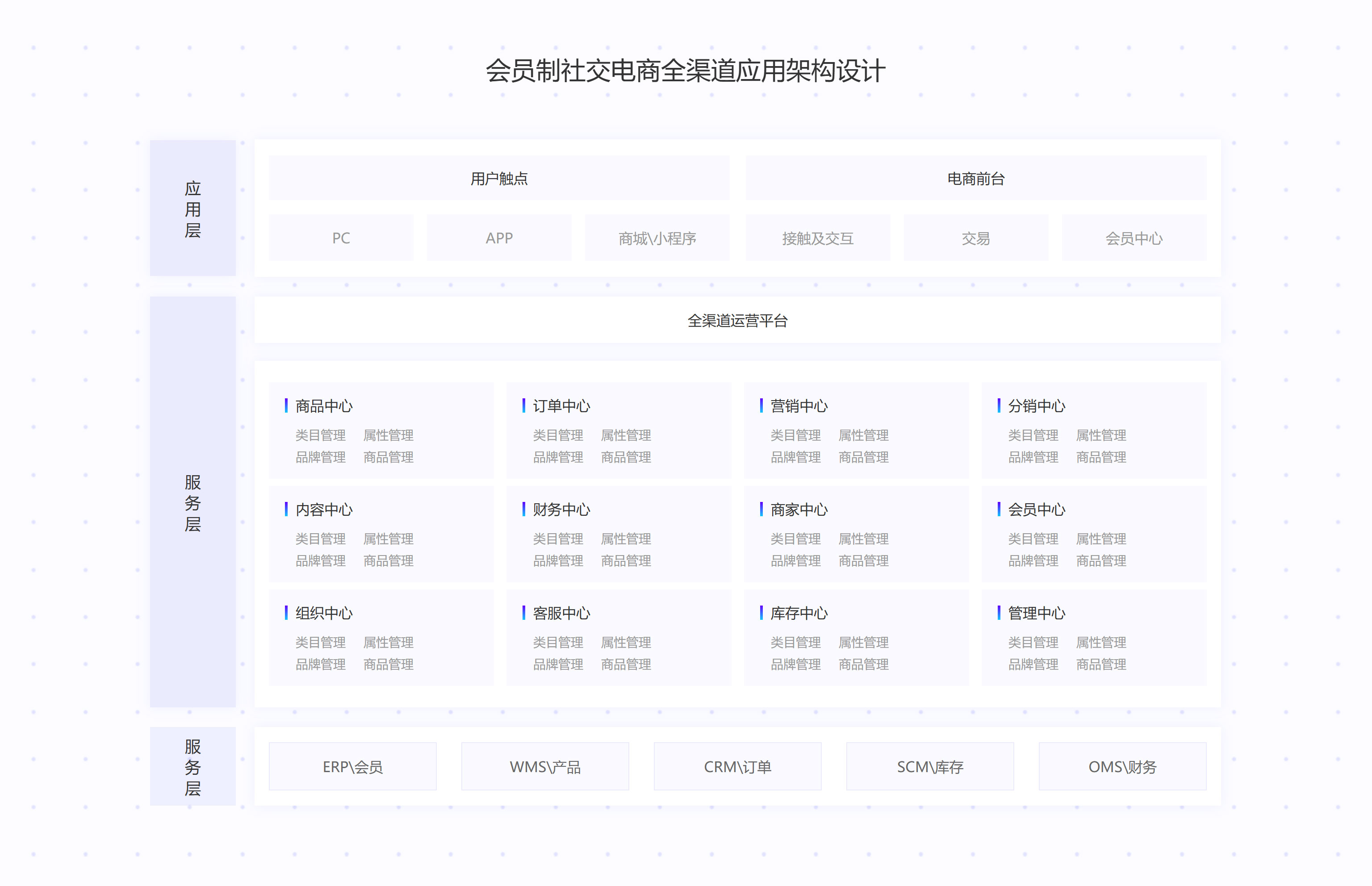The height and width of the screenshot is (886, 1372).
Task: Click the icon beside 管理中心
Action: point(1000,613)
